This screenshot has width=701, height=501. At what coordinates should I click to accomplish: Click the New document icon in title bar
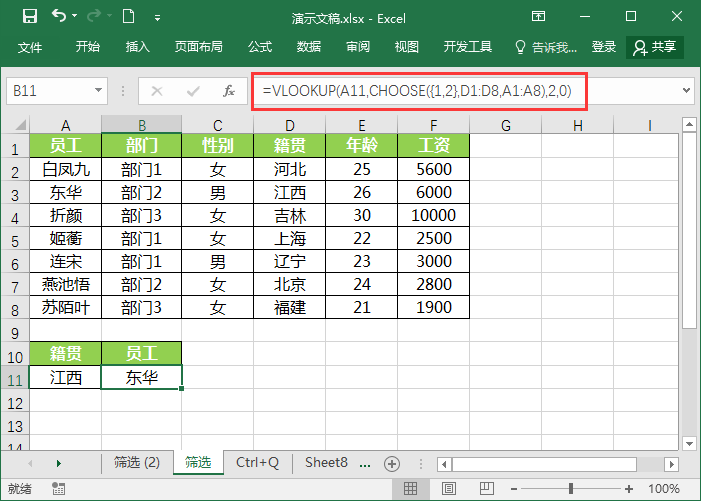[x=127, y=16]
